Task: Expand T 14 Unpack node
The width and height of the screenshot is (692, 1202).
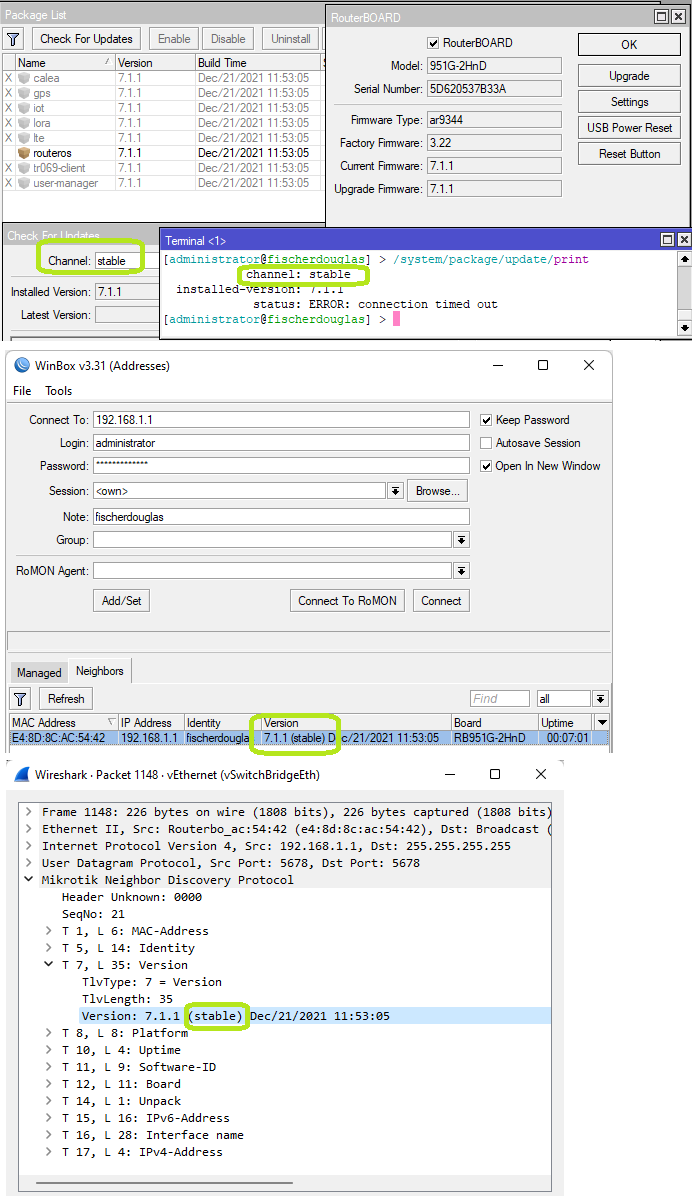Action: 50,1101
